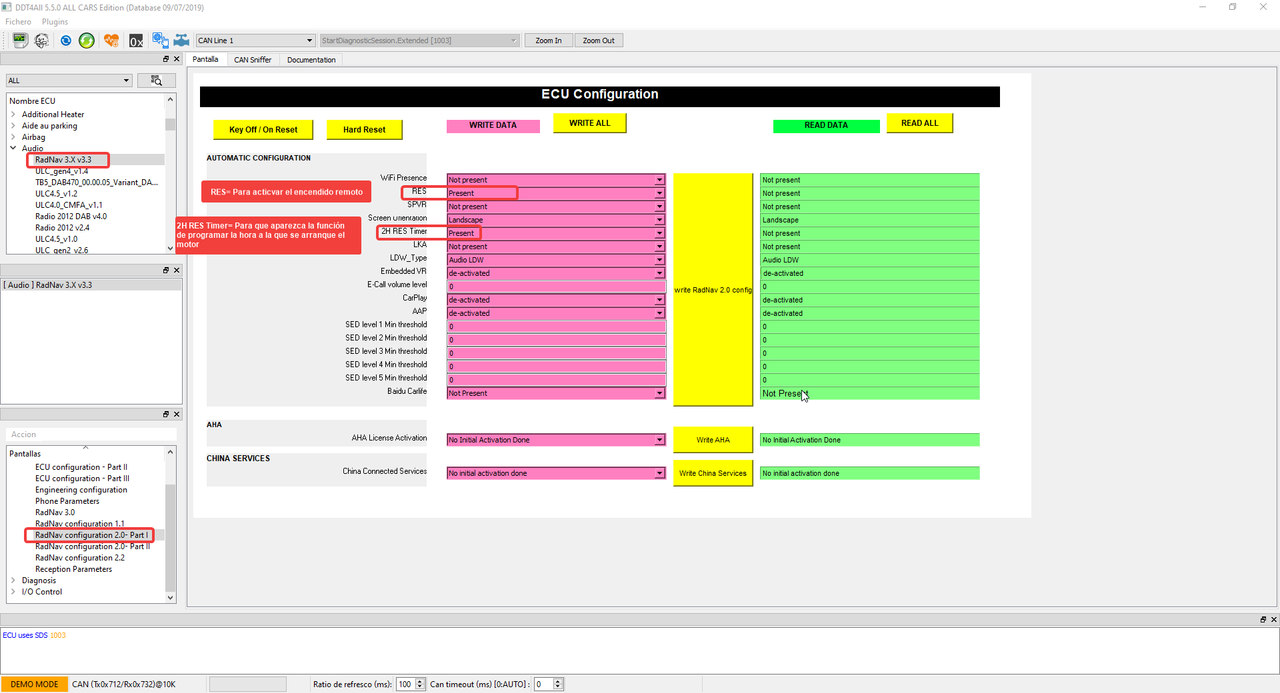Viewport: 1280px width, 693px height.
Task: Float the '[ Audio ] RadNav' panel
Action: 167,270
